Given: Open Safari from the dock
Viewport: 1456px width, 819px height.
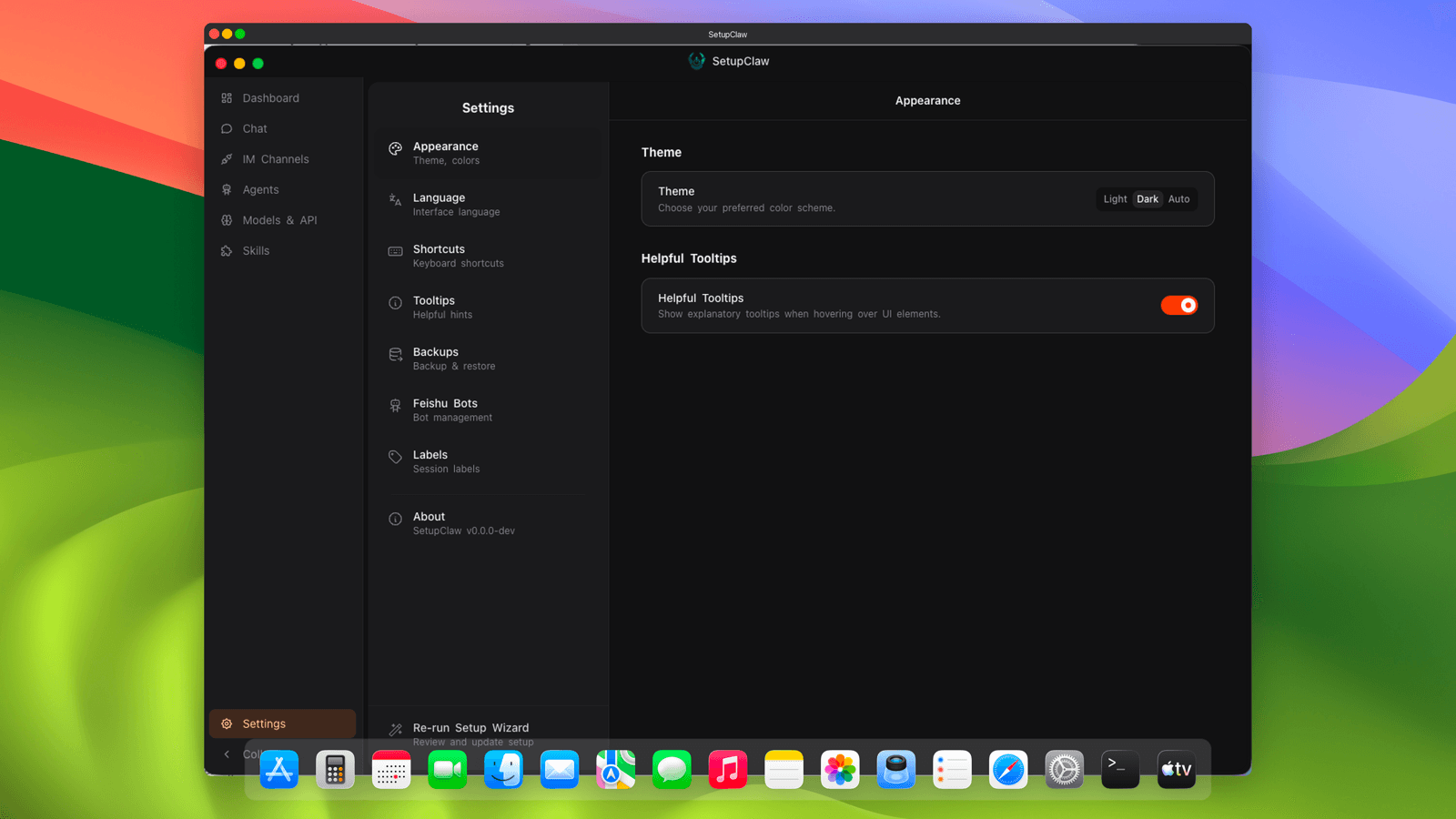Looking at the screenshot, I should tap(1008, 770).
